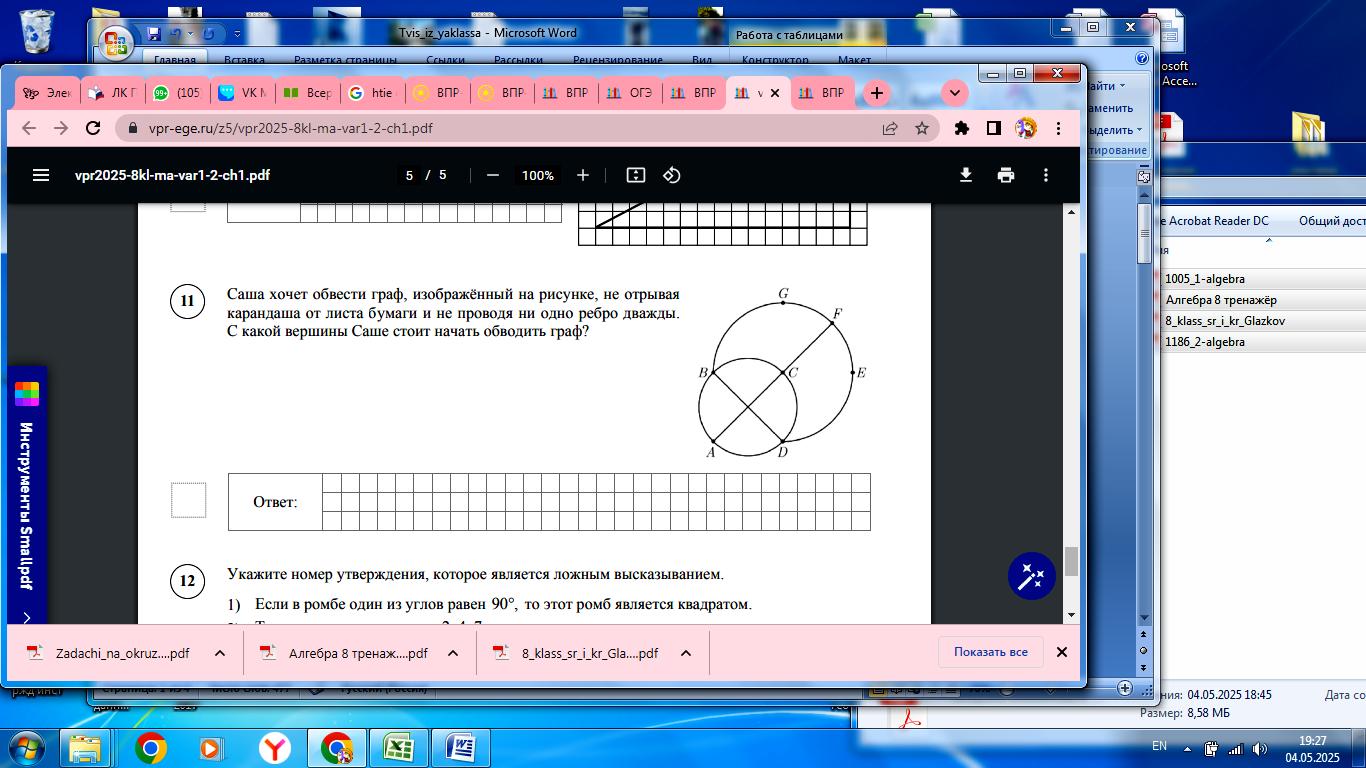Open PDF viewer more actions menu
This screenshot has width=1366, height=768.
tap(1046, 175)
